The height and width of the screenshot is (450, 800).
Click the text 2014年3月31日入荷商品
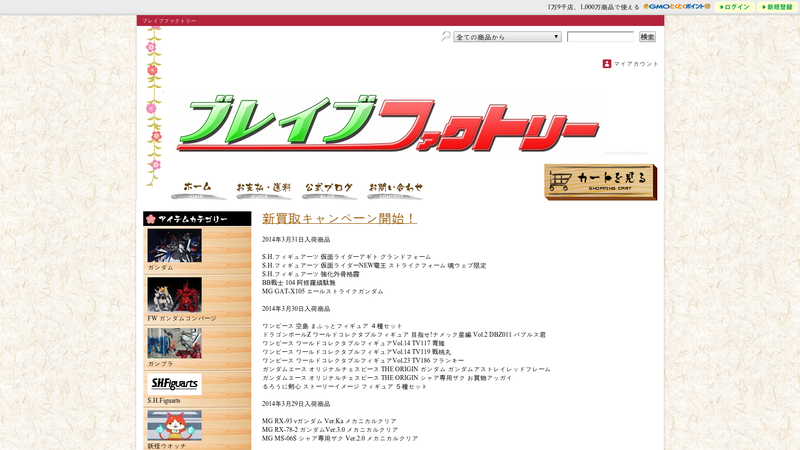[x=296, y=239]
